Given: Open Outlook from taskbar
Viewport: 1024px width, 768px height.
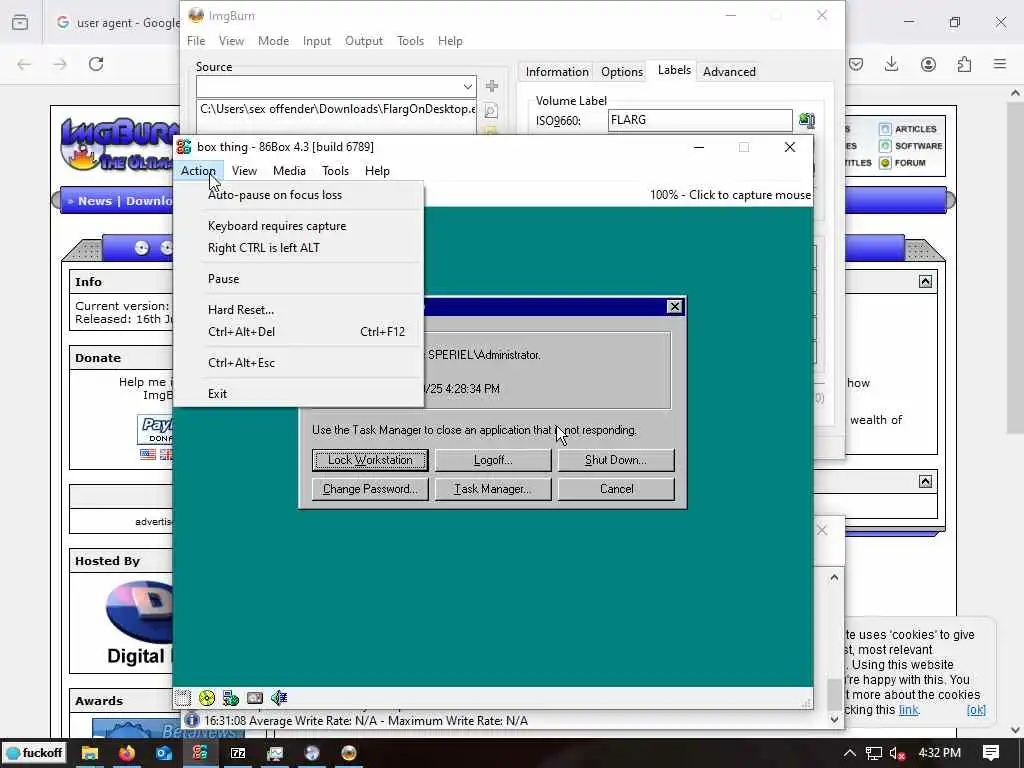Looking at the screenshot, I should (x=163, y=753).
